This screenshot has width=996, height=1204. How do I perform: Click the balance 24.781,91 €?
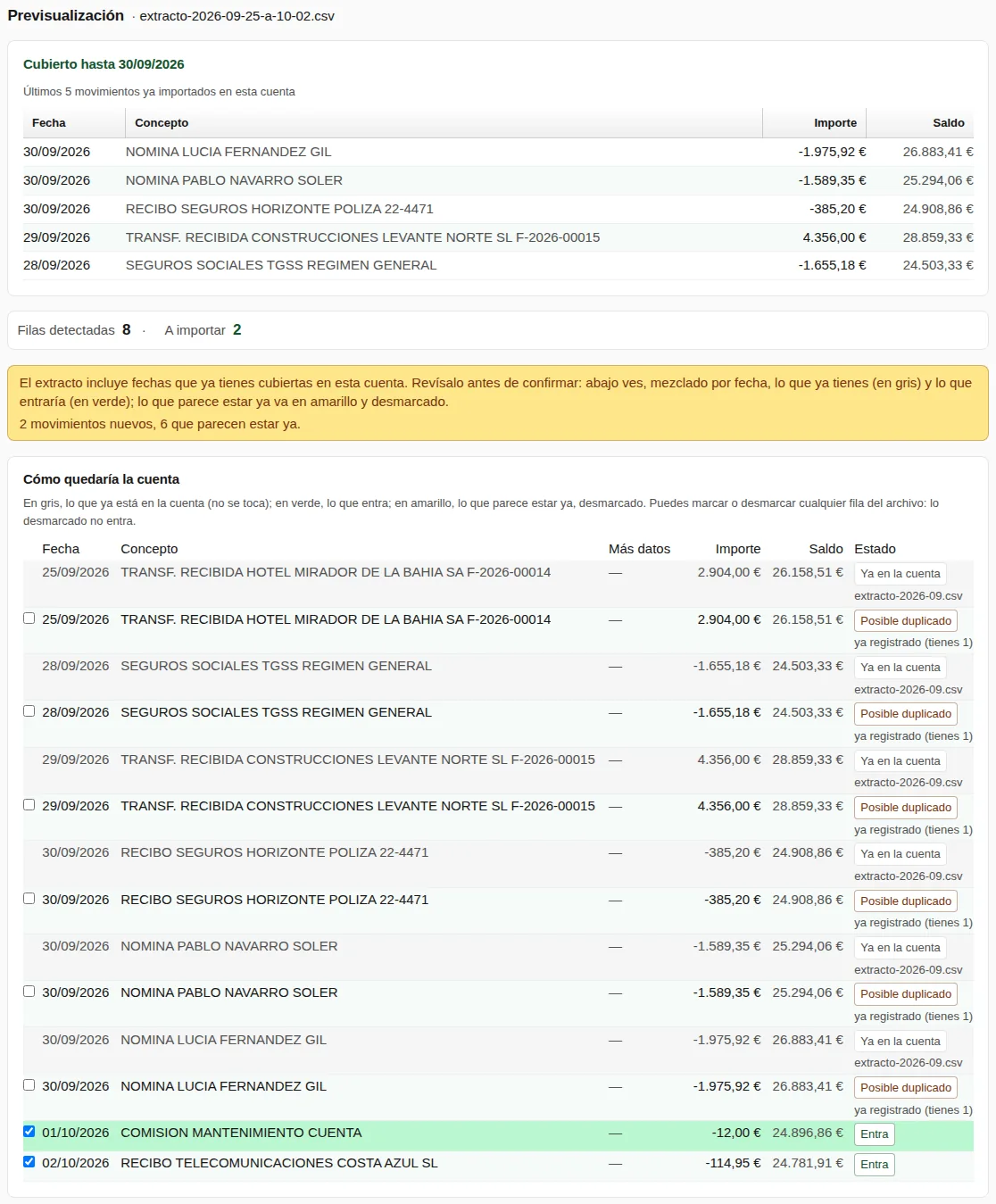pyautogui.click(x=808, y=1163)
